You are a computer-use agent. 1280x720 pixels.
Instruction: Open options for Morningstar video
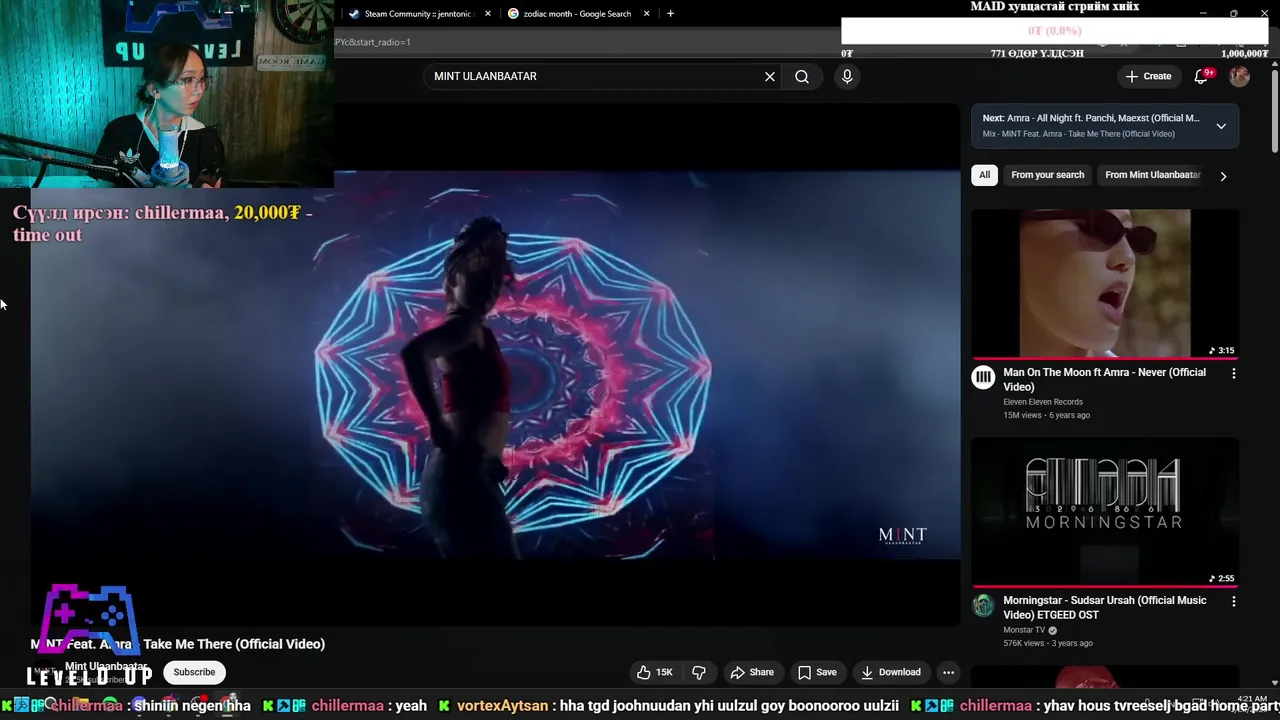(1233, 601)
